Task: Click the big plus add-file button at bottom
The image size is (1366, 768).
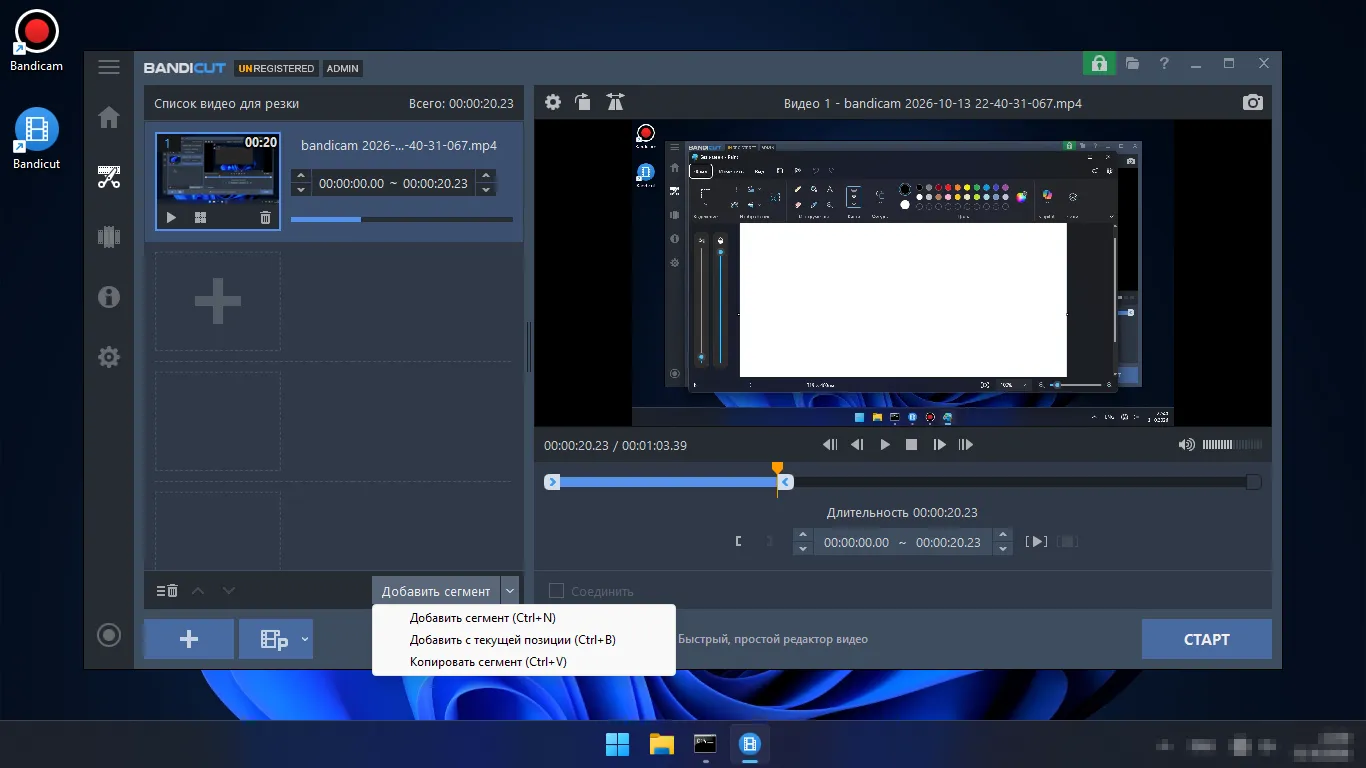Action: (189, 639)
